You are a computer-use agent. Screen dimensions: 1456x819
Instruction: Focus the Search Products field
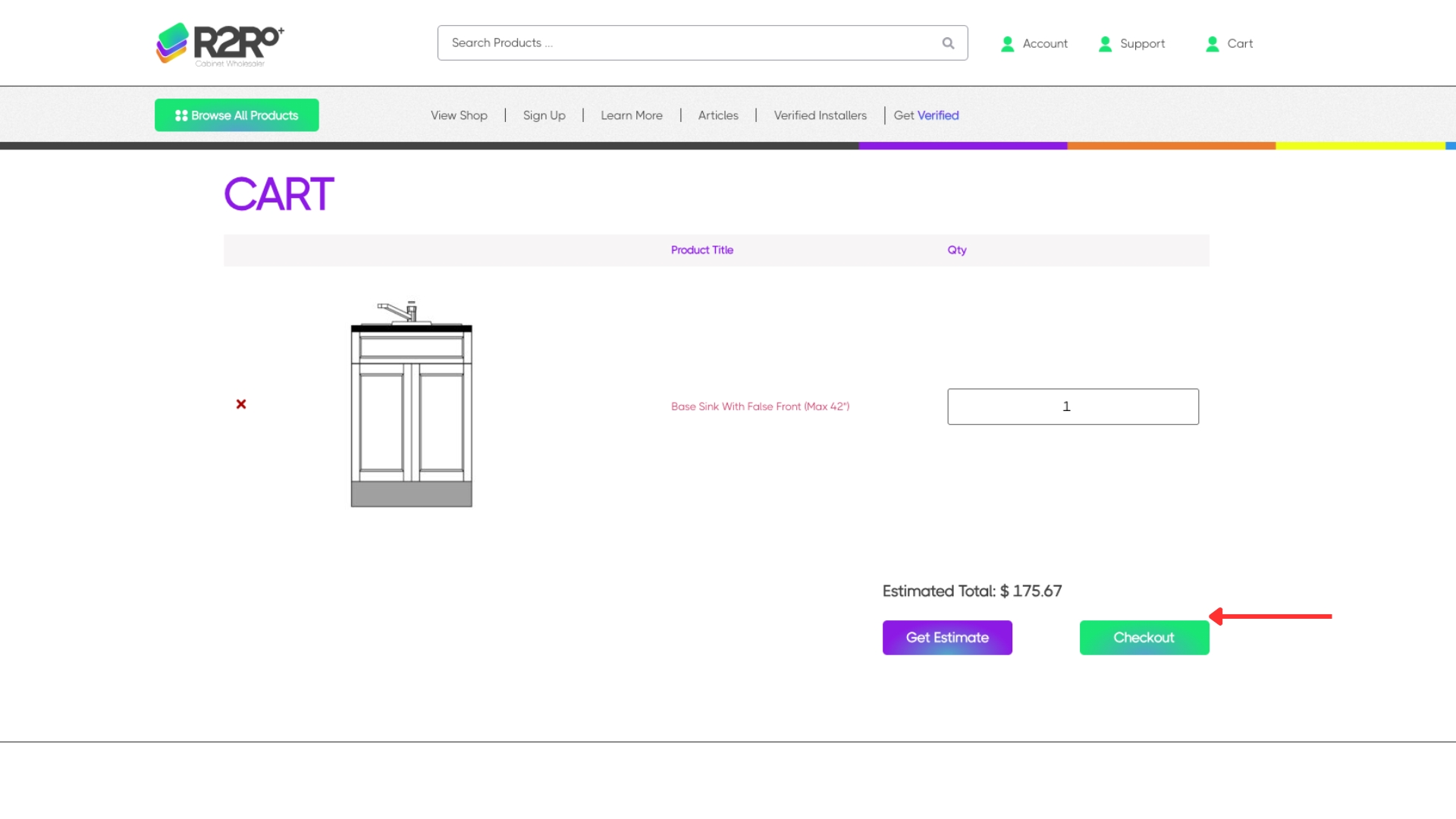682,43
